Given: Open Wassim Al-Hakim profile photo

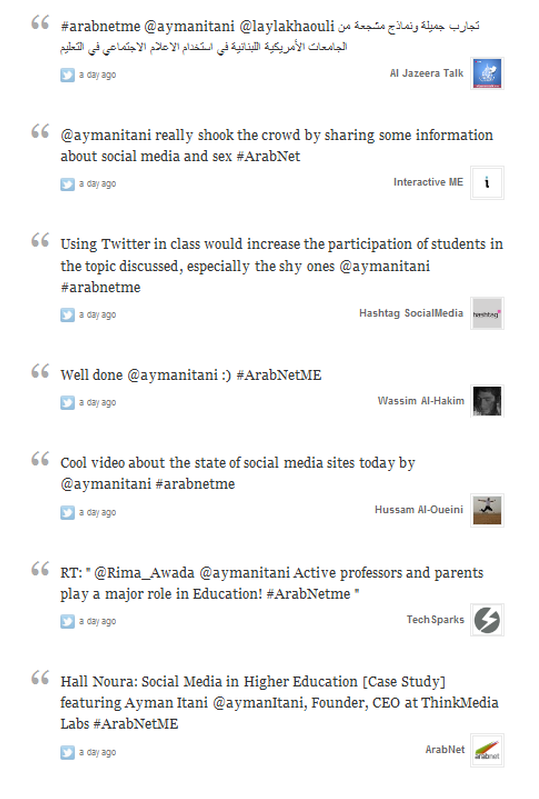Looking at the screenshot, I should coord(487,401).
